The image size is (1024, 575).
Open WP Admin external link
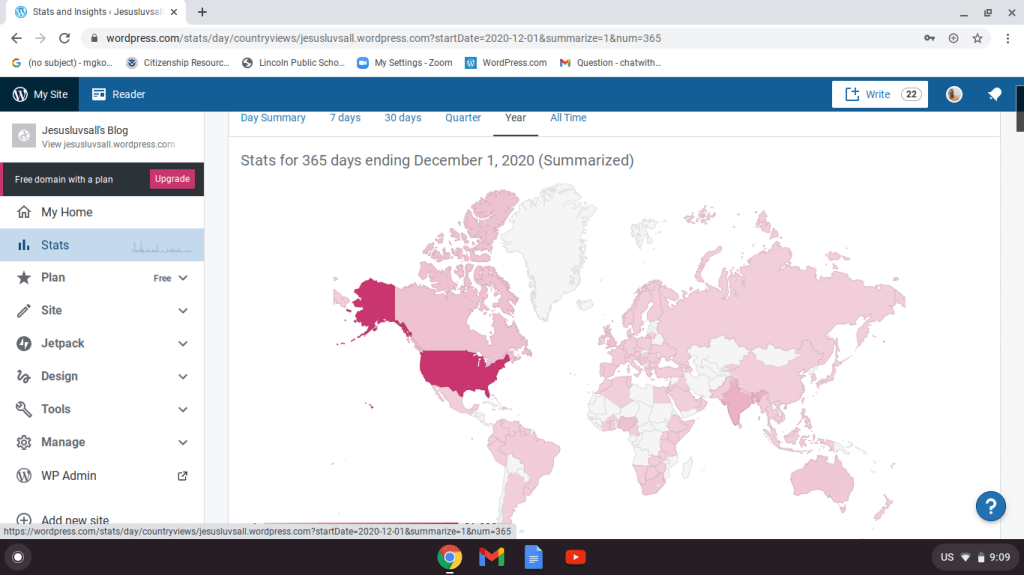pos(182,476)
